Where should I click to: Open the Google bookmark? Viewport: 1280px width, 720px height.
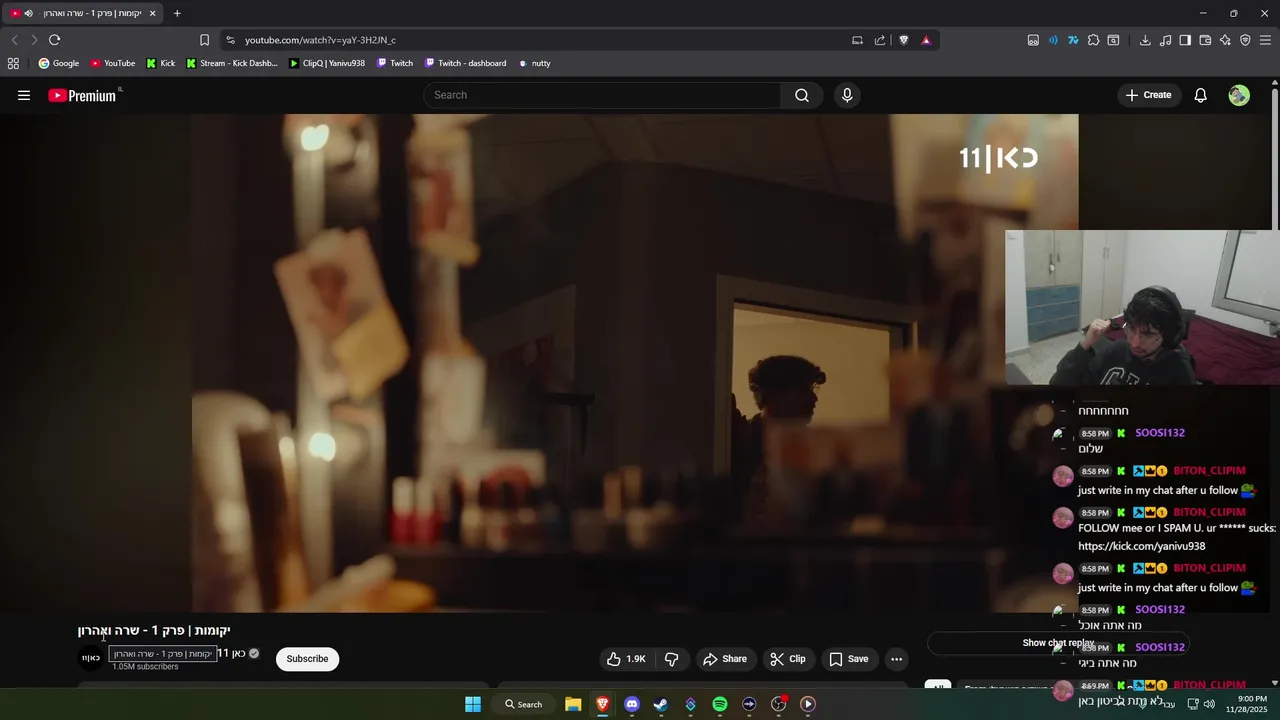click(x=59, y=63)
